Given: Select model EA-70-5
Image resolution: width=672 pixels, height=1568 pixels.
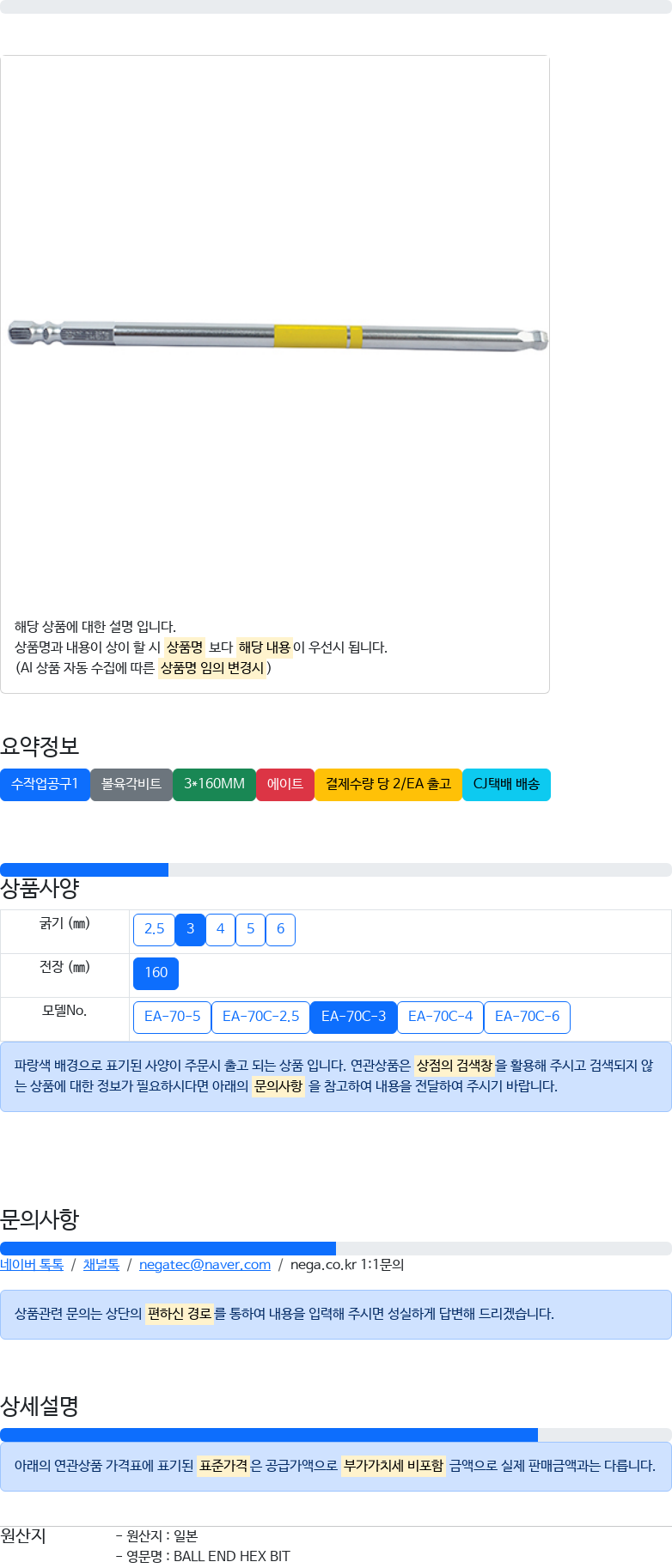Looking at the screenshot, I should tap(172, 1017).
